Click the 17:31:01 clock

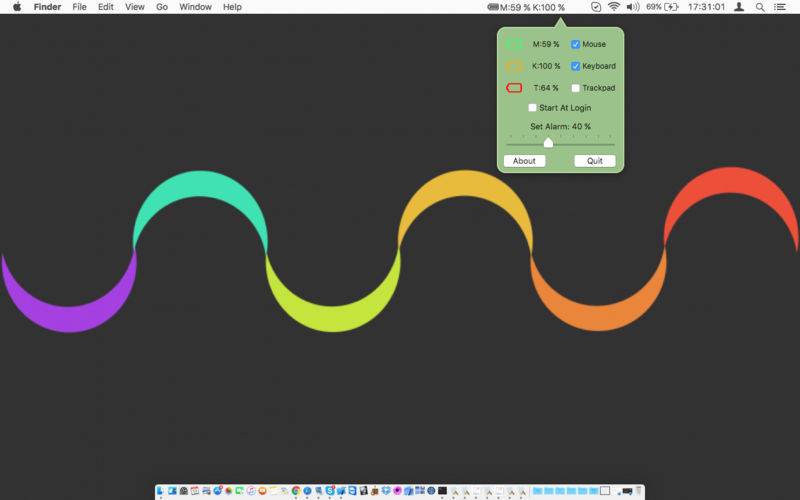click(706, 7)
